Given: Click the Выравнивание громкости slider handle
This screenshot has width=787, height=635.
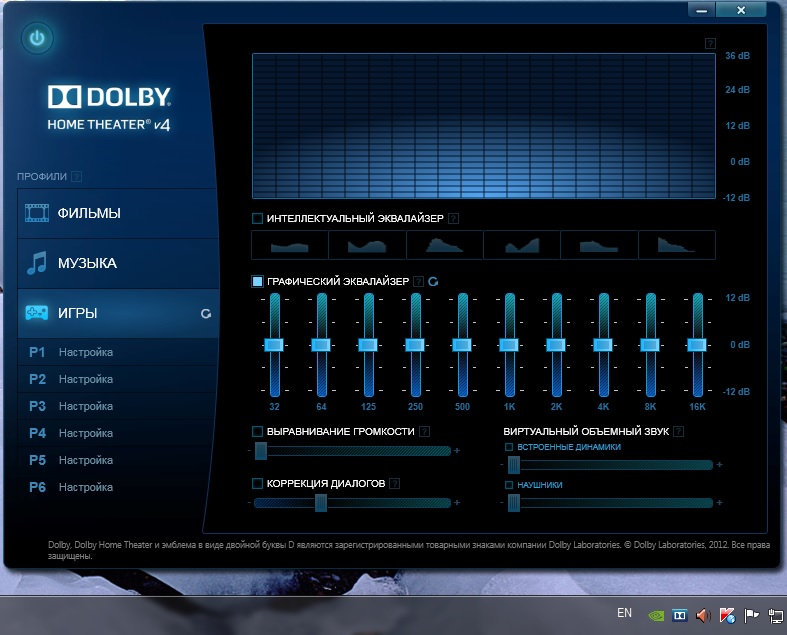Looking at the screenshot, I should click(261, 451).
